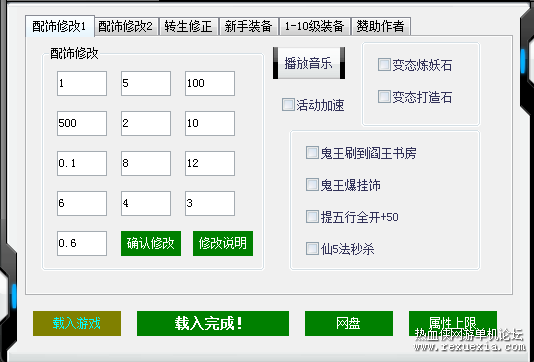
Task: Select the field with value 10
Action: (x=210, y=123)
